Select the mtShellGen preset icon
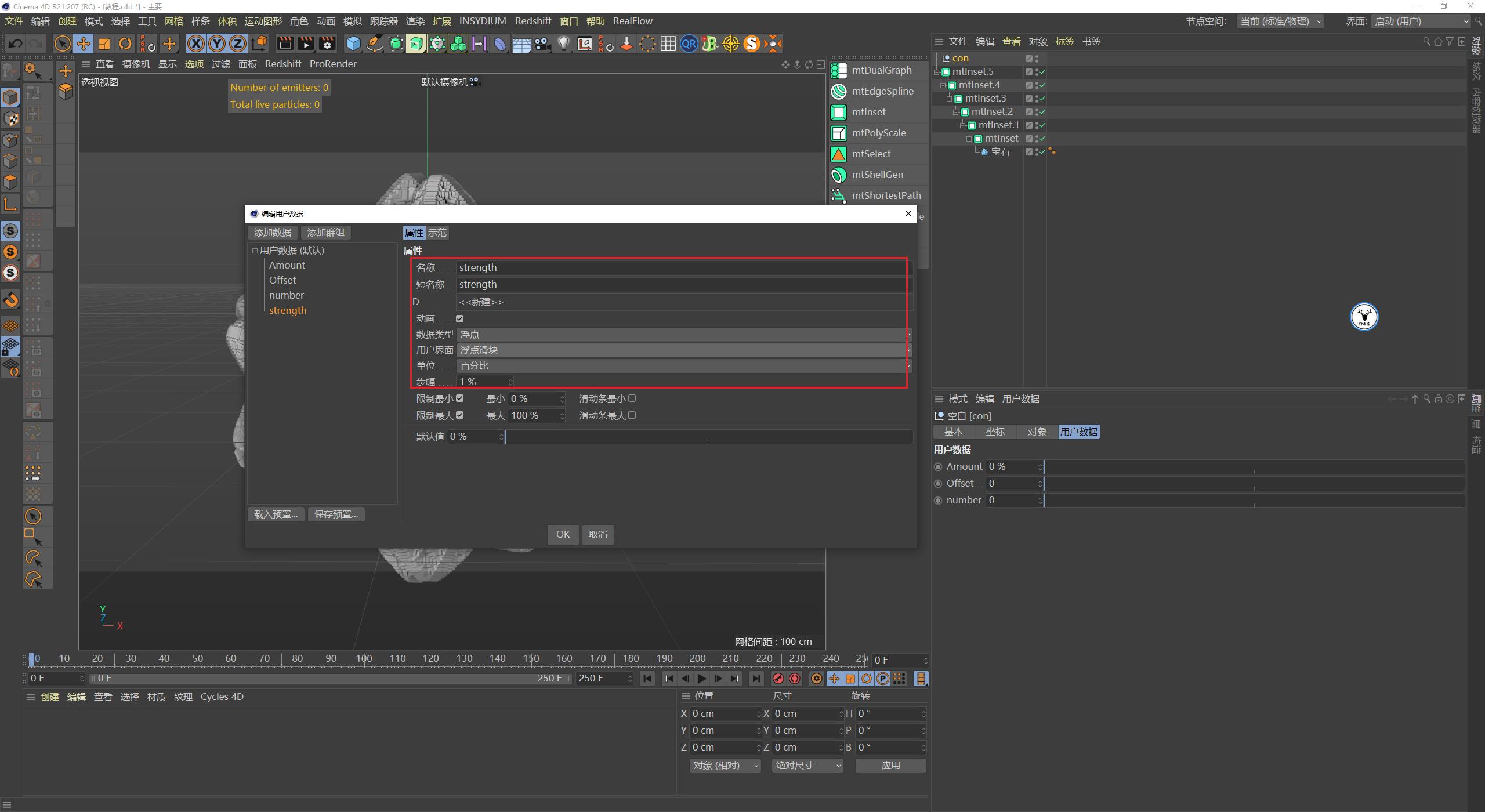The width and height of the screenshot is (1485, 812). 839,175
